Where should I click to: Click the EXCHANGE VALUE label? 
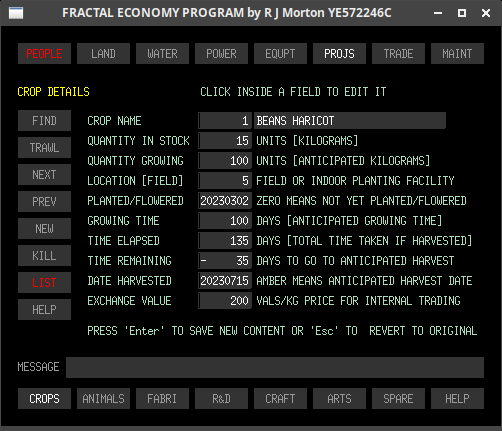(129, 301)
